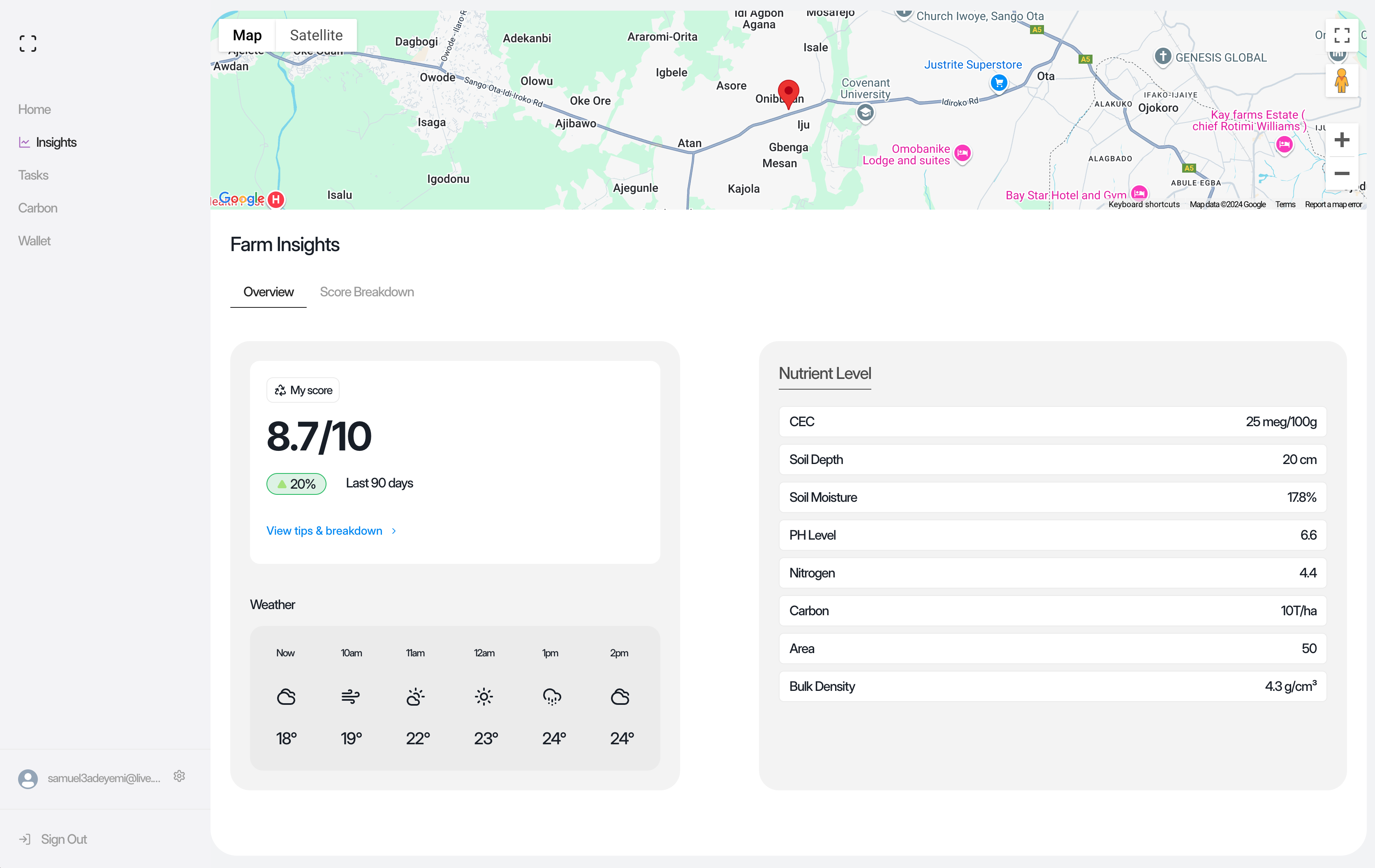1375x868 pixels.
Task: Click the sidebar collapse brackets icon
Action: click(x=28, y=44)
